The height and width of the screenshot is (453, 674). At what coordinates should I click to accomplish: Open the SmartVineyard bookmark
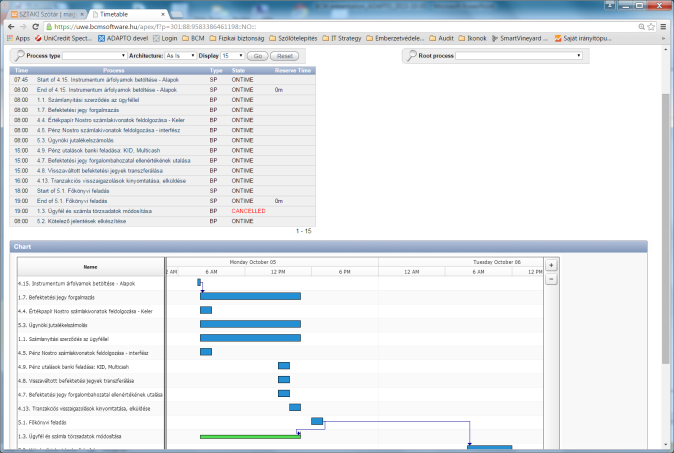pos(520,38)
